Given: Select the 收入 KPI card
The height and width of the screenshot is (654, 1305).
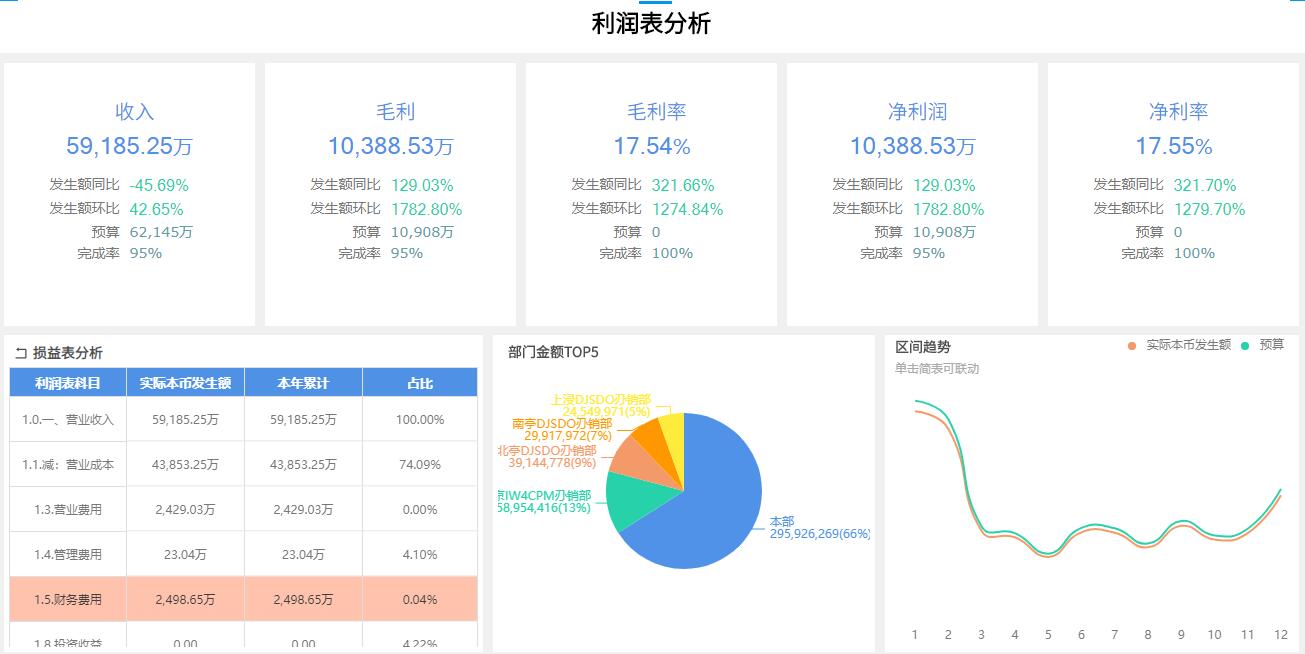Looking at the screenshot, I should (130, 192).
